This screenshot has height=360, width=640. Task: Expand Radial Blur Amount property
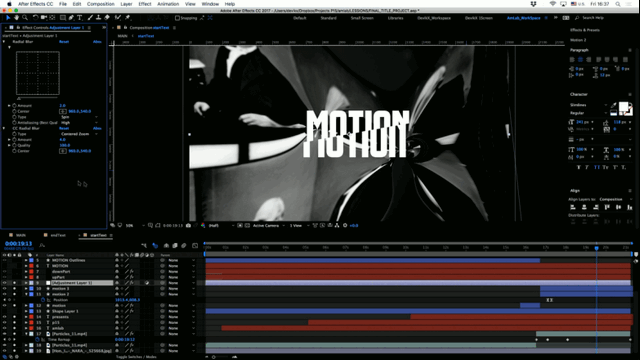[9, 105]
